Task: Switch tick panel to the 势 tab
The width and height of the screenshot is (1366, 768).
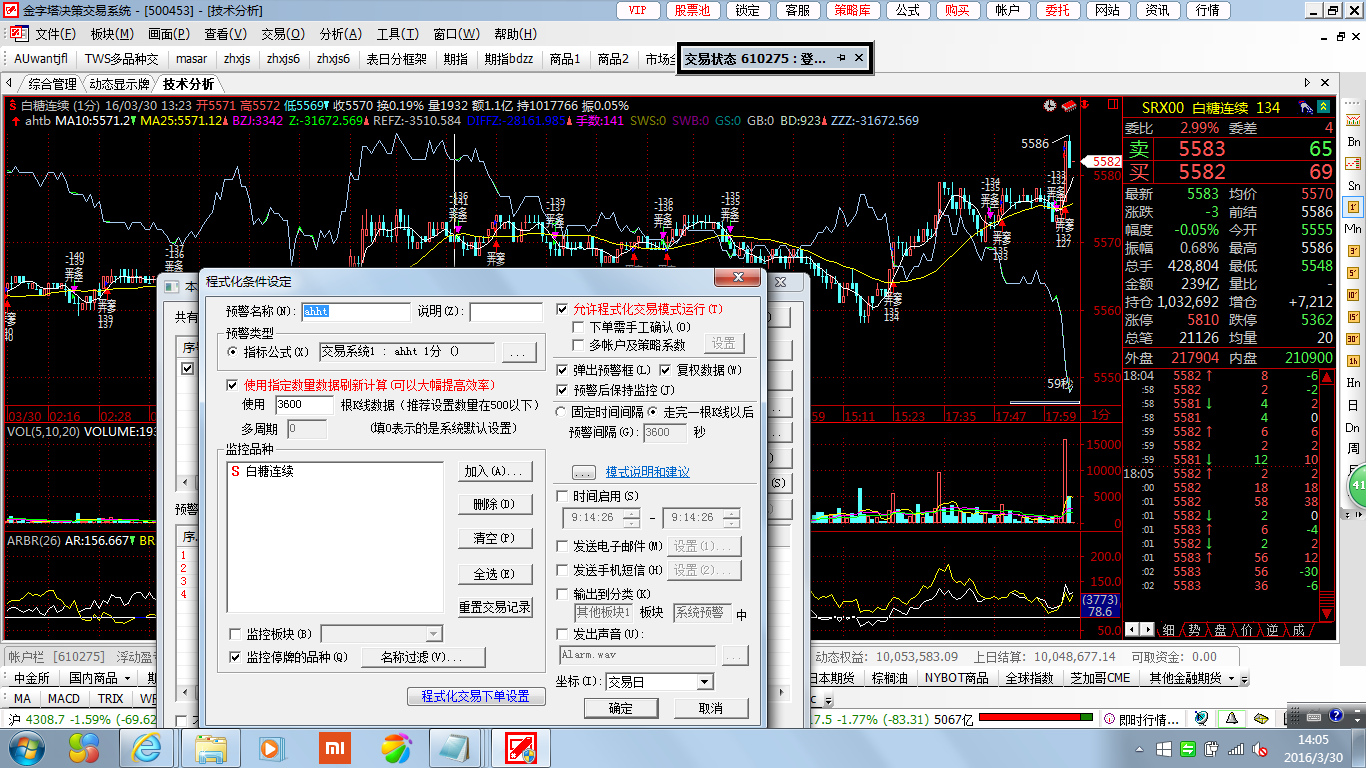Action: click(x=1194, y=630)
